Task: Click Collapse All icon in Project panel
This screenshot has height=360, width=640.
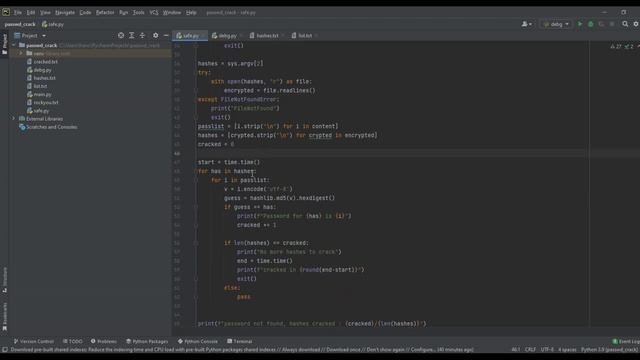Action: pos(142,36)
